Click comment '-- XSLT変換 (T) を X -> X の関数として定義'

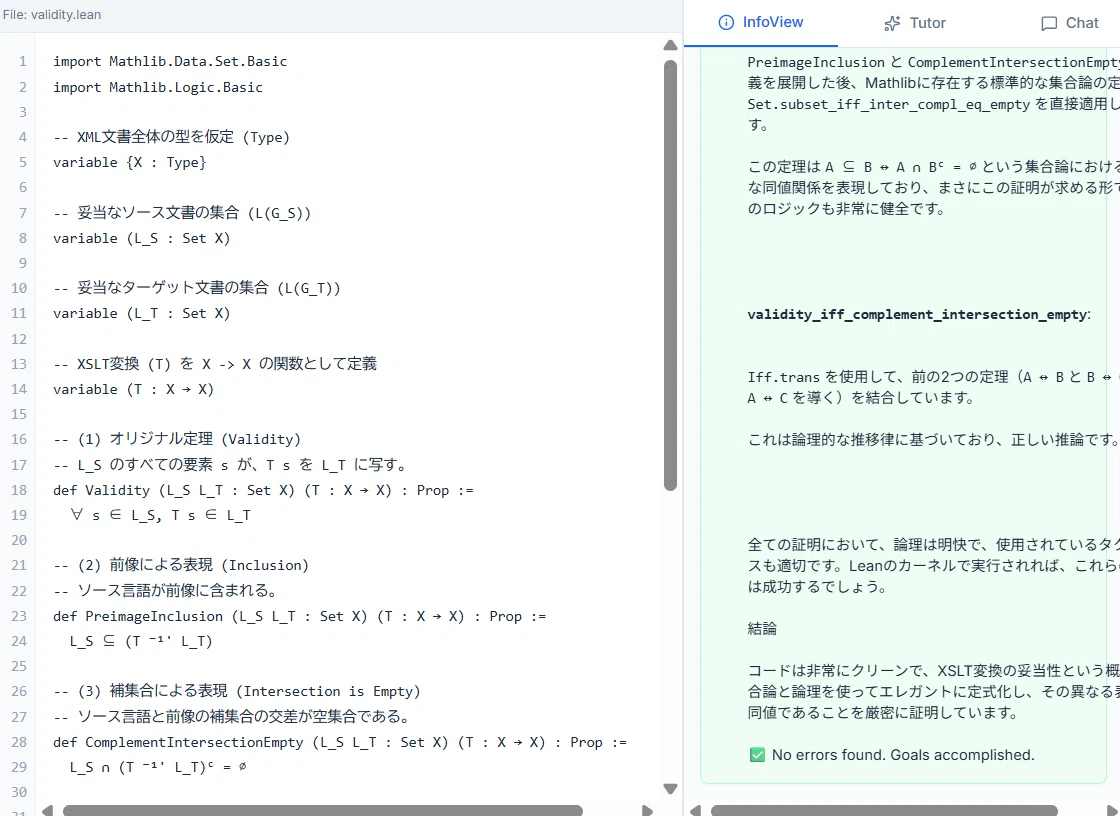(x=215, y=363)
